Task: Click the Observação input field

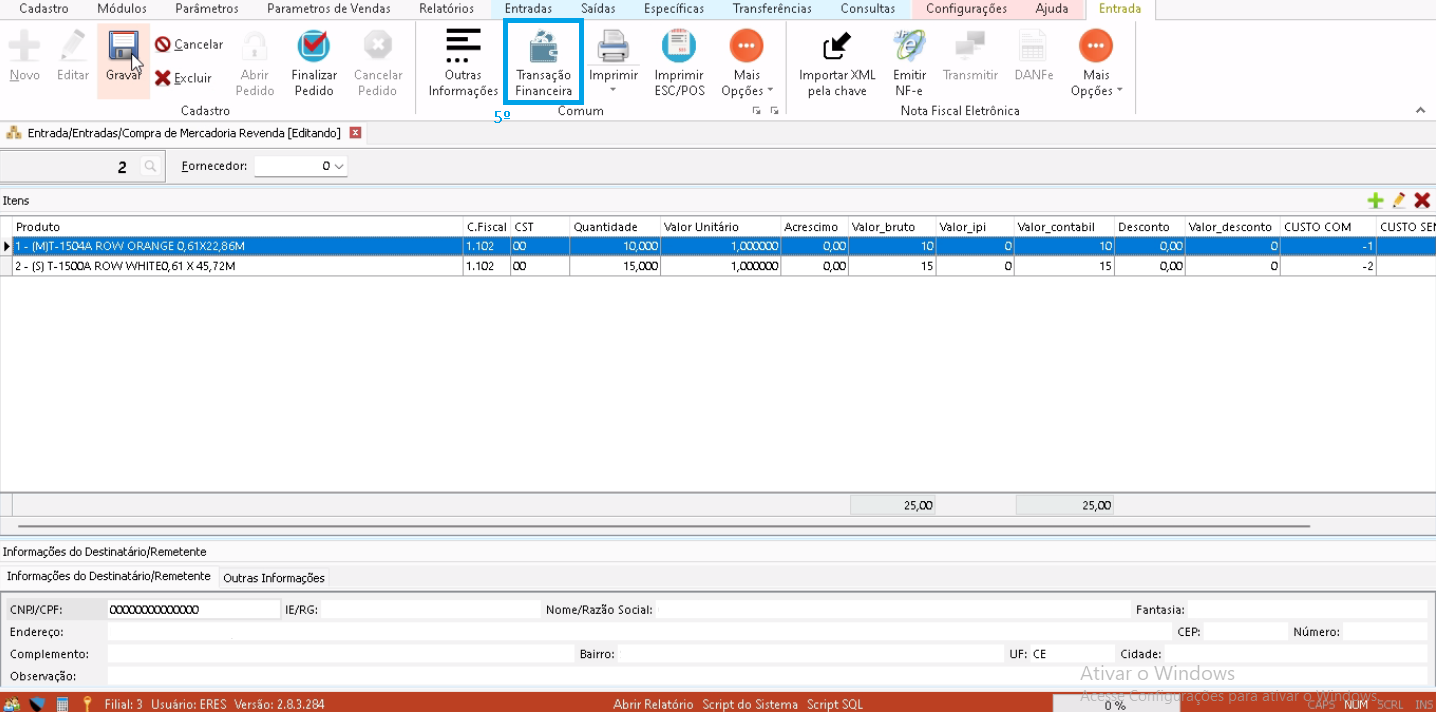Action: (767, 676)
